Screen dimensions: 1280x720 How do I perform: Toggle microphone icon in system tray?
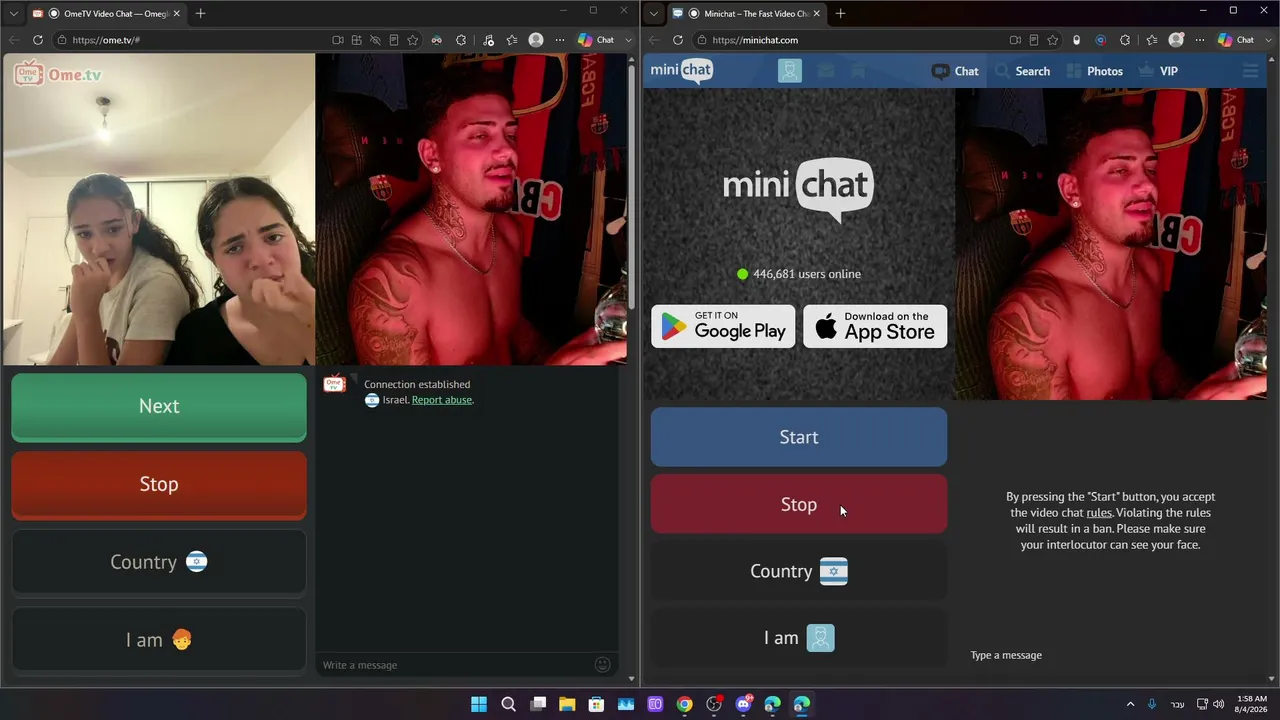click(1152, 704)
